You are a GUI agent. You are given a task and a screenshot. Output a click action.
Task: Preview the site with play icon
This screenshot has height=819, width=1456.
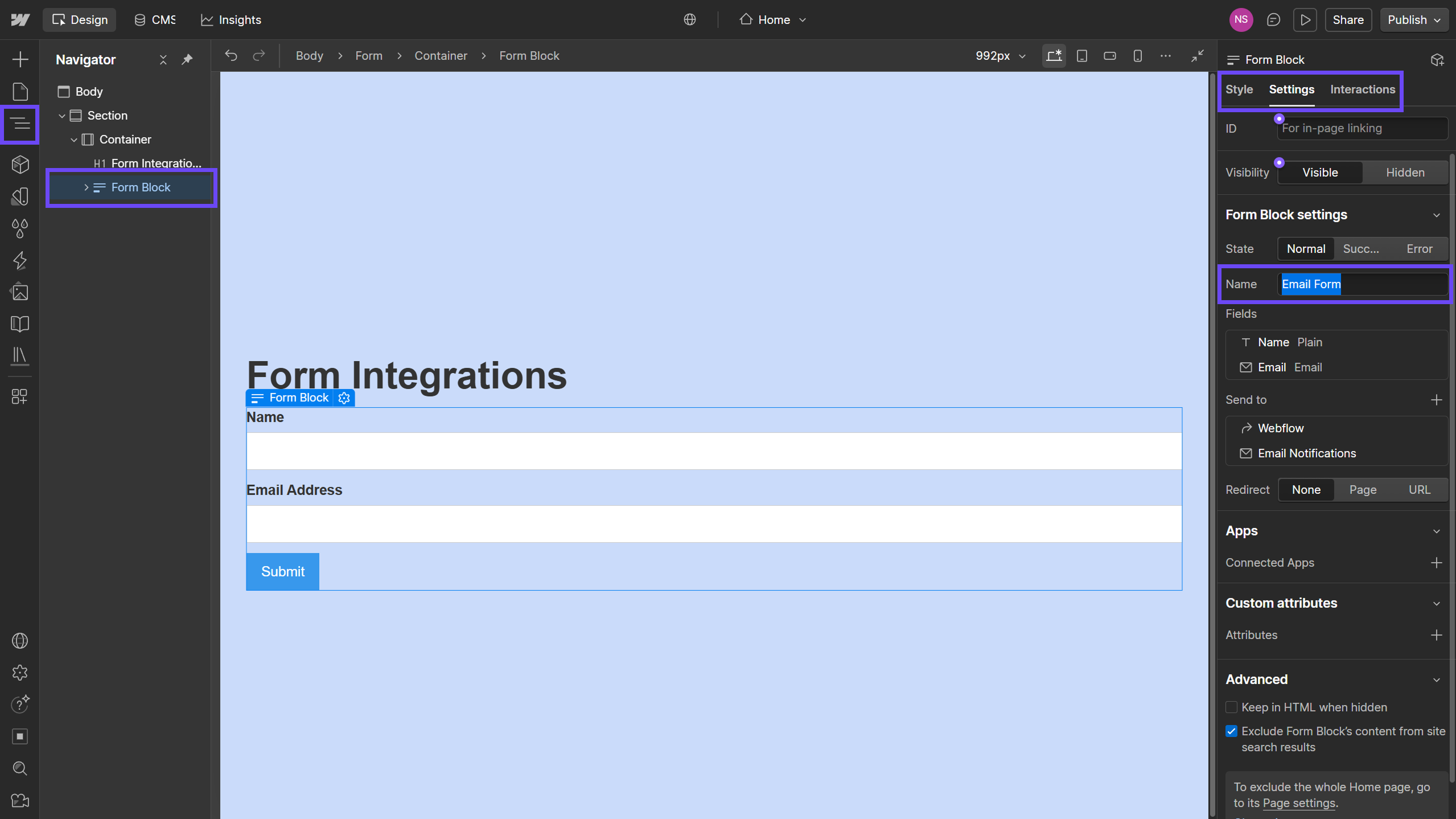point(1305,20)
